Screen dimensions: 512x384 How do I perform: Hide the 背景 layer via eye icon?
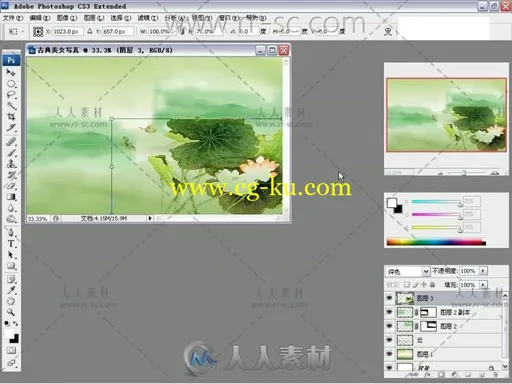coord(389,367)
